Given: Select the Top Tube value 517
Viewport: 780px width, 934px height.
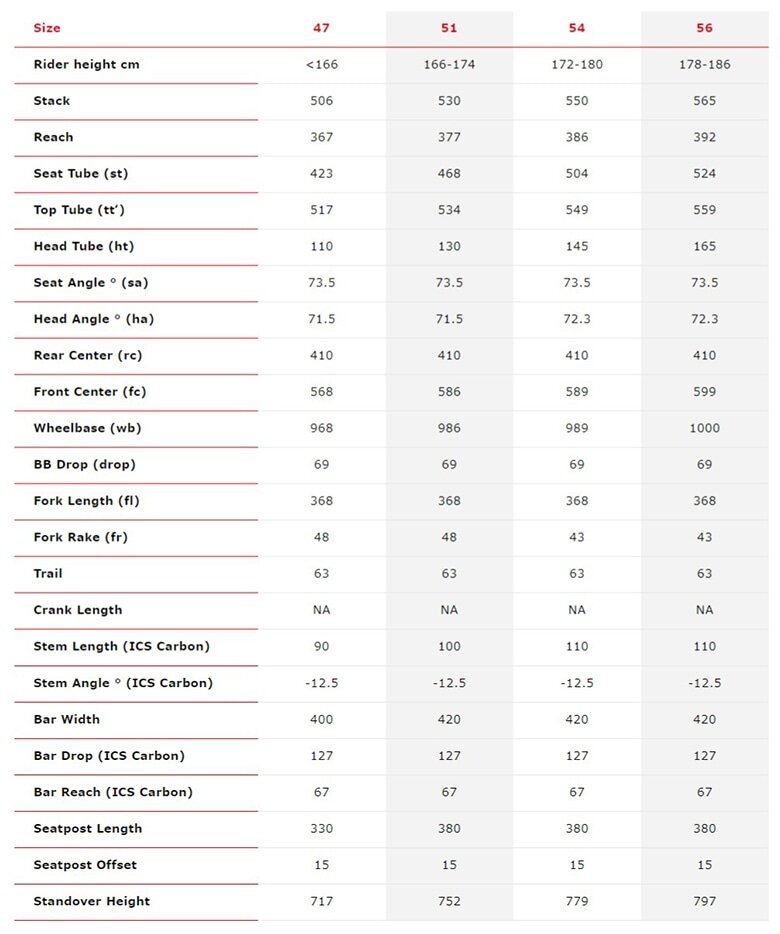Looking at the screenshot, I should pos(322,210).
